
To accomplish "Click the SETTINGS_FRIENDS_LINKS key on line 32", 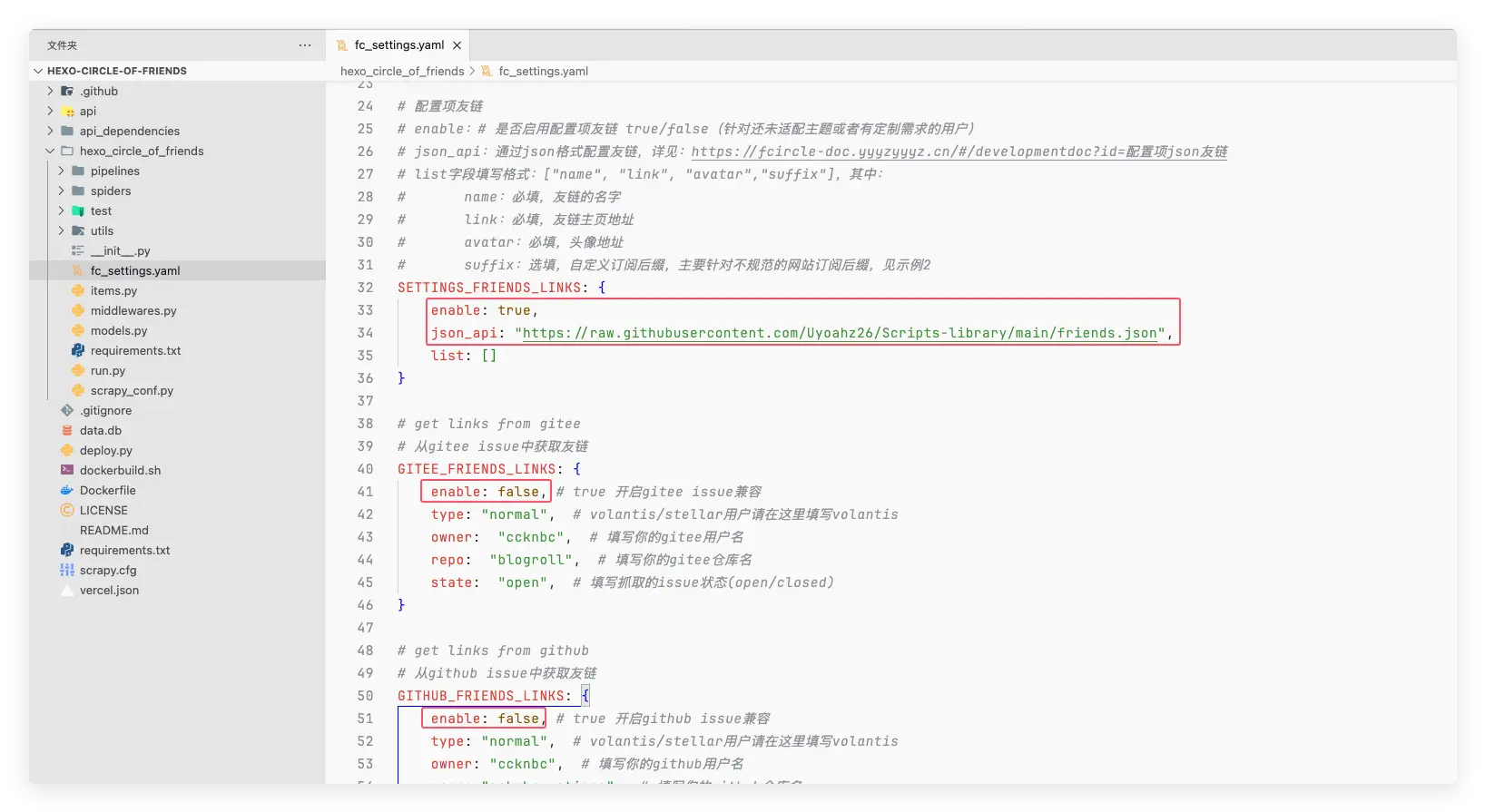I will pyautogui.click(x=489, y=288).
